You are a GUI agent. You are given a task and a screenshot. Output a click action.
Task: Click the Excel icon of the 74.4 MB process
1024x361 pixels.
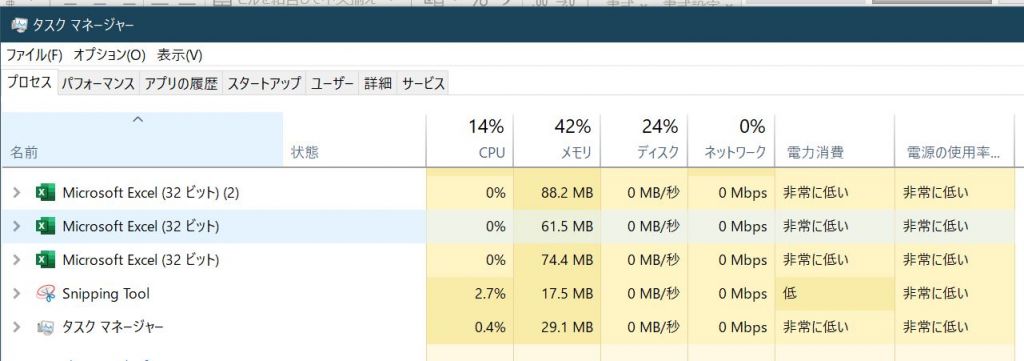tap(44, 260)
